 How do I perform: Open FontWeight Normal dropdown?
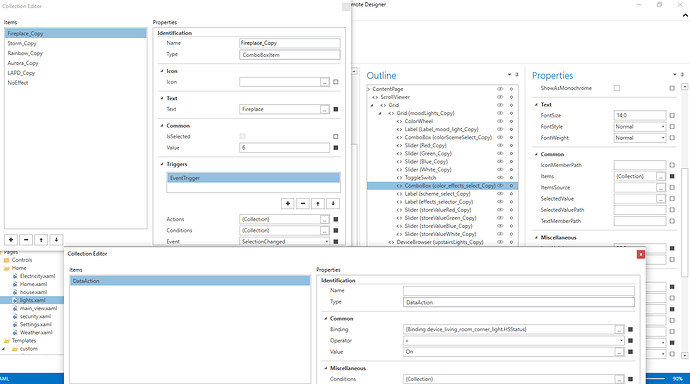663,138
